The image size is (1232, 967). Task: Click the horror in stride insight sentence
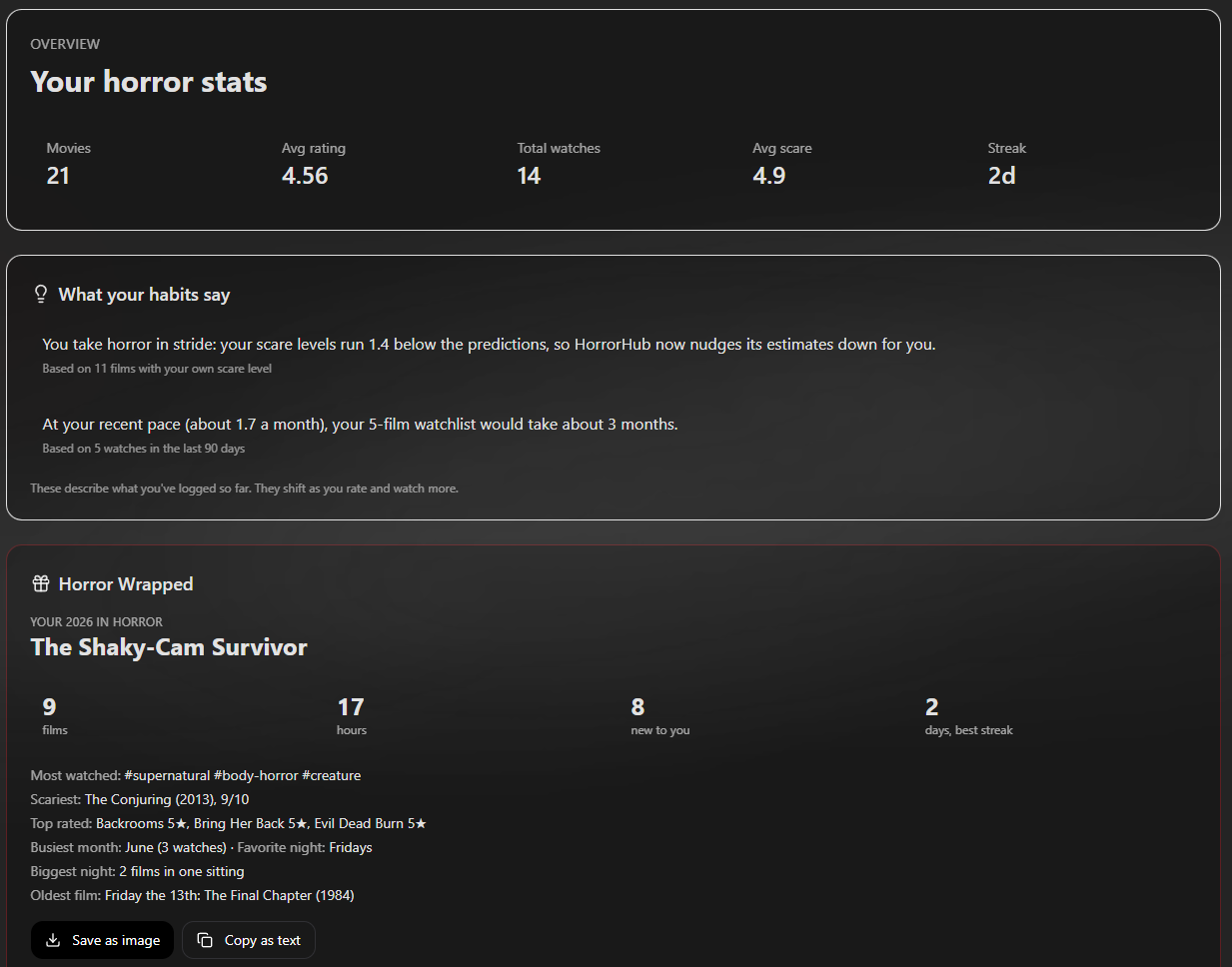click(x=489, y=344)
